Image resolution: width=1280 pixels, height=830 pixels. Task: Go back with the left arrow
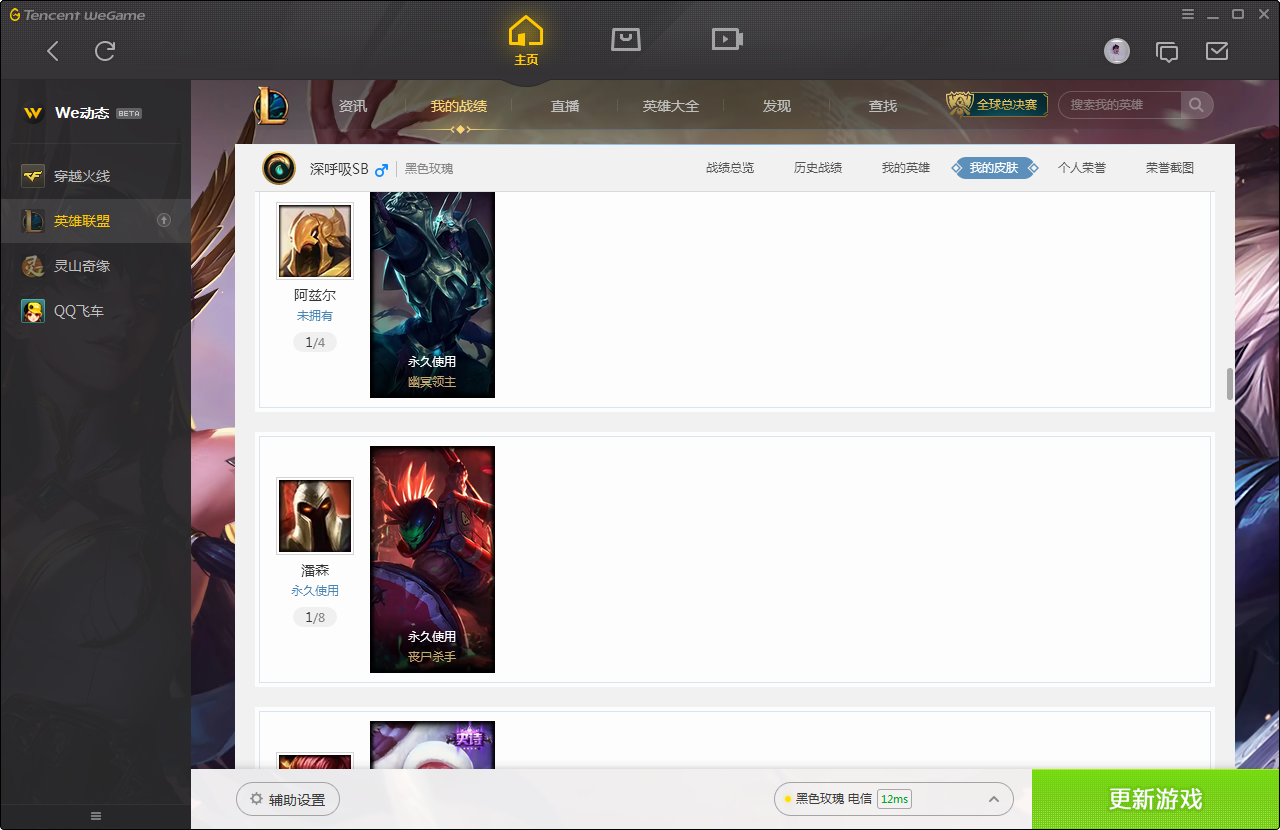click(x=53, y=51)
